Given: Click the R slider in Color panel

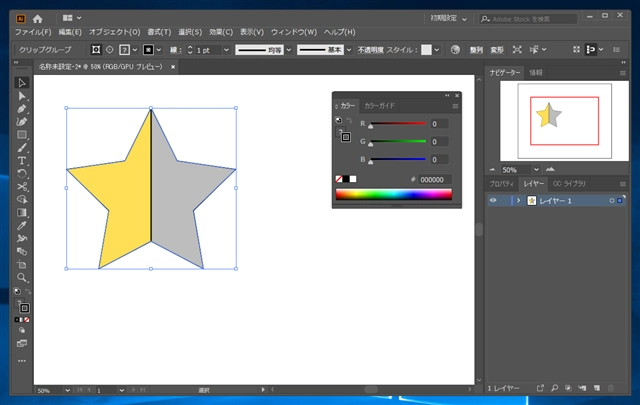Looking at the screenshot, I should pos(398,123).
